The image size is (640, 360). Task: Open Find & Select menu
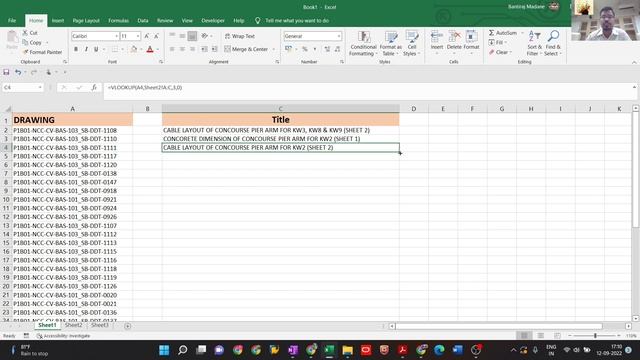tap(553, 43)
